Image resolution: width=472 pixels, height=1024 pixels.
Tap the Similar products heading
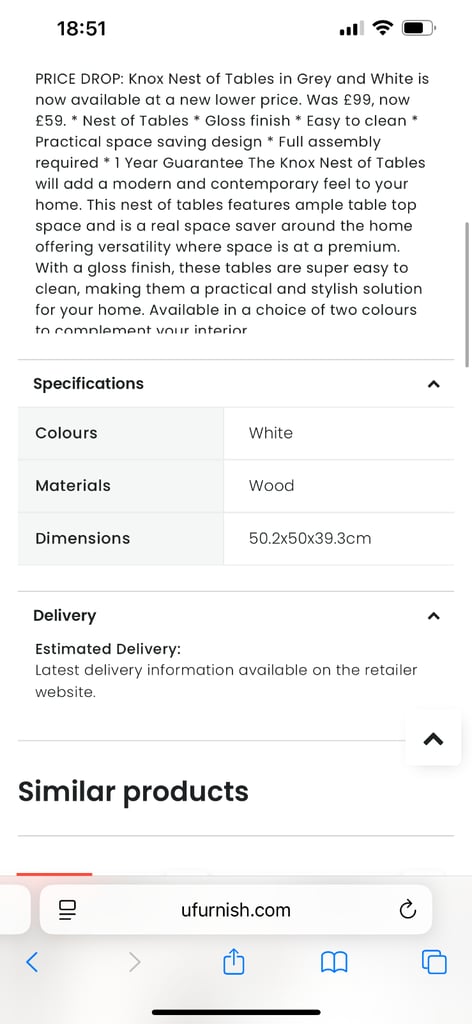tap(133, 792)
